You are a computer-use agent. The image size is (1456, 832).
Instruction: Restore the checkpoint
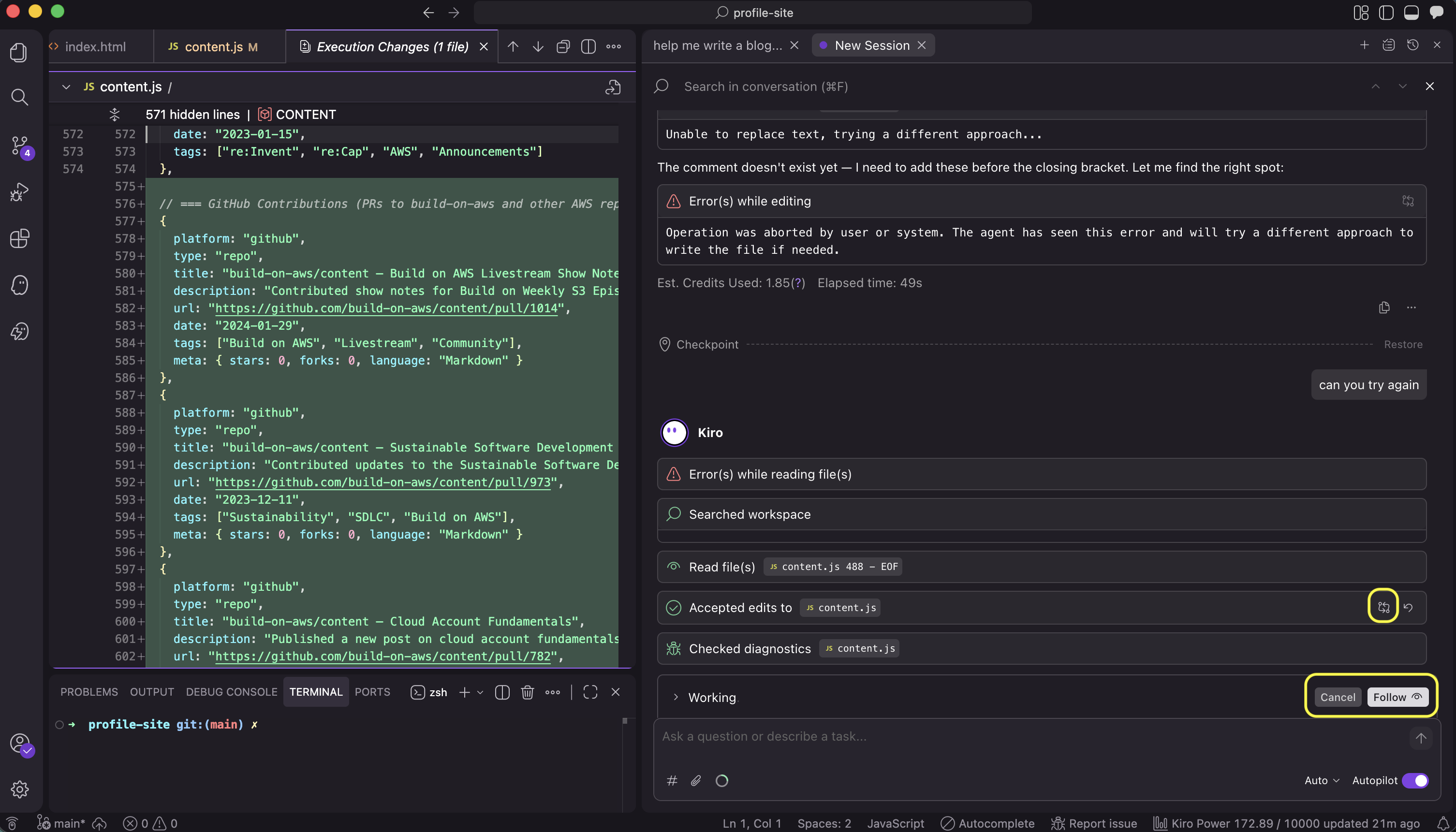click(x=1403, y=345)
